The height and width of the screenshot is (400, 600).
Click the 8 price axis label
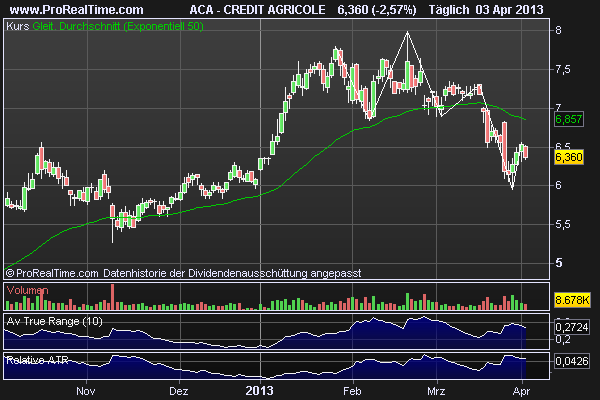tap(558, 30)
